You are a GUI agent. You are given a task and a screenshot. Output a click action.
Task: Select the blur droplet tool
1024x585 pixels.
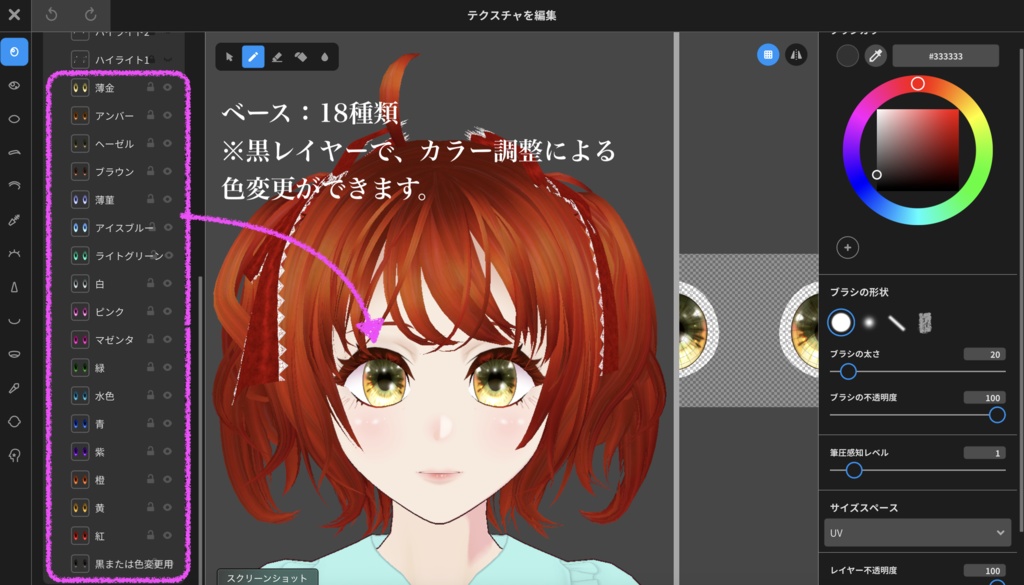[325, 56]
